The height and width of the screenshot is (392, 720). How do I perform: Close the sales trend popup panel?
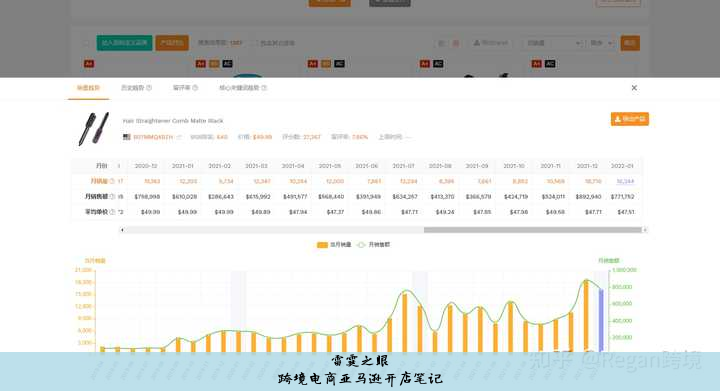point(634,88)
